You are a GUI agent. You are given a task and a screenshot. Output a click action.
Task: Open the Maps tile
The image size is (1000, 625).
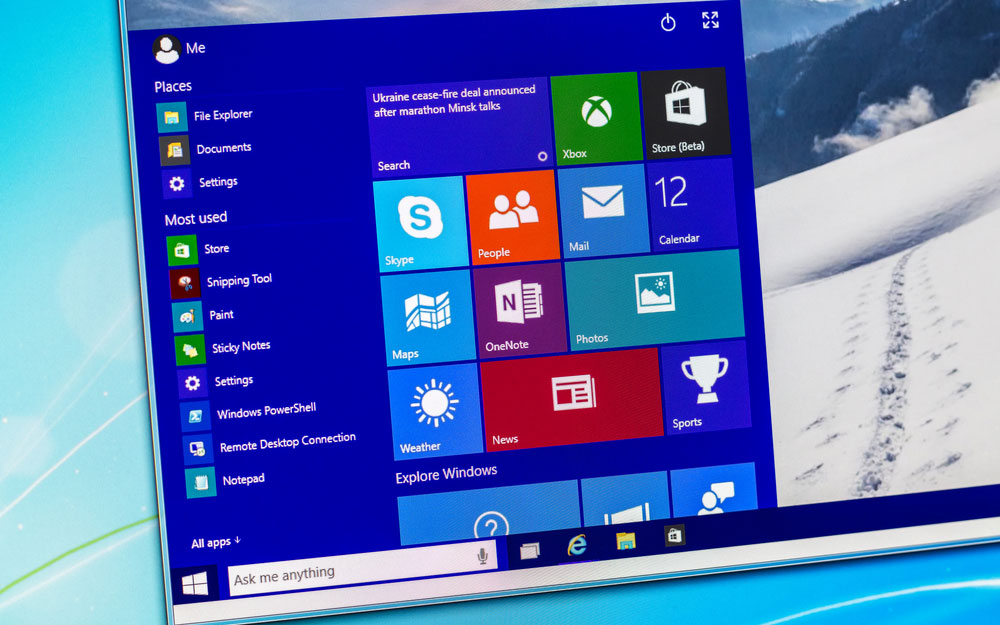427,316
